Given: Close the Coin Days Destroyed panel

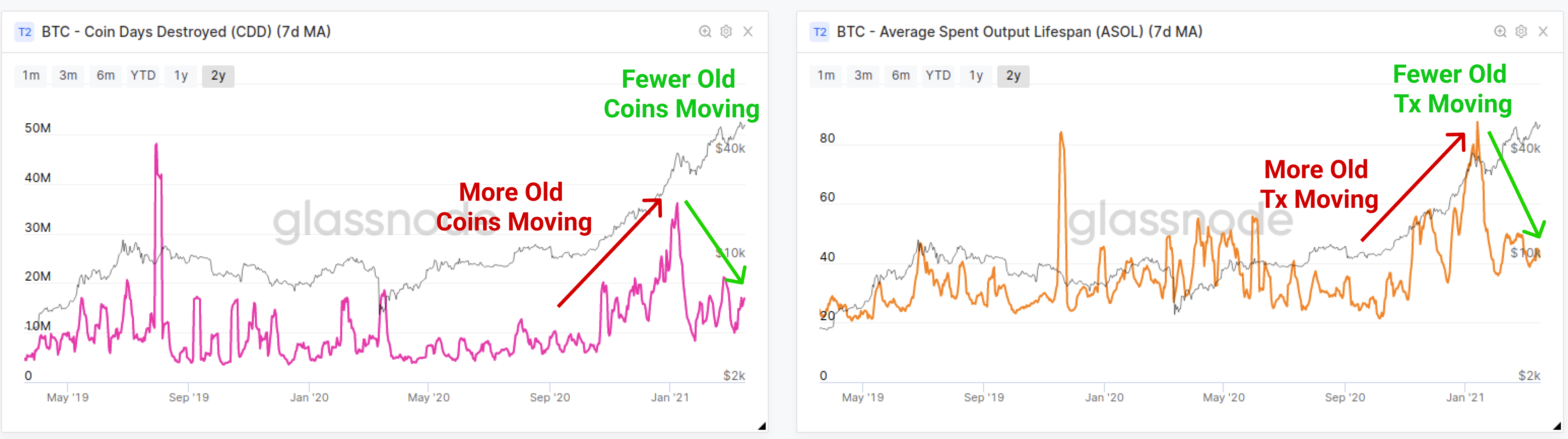Looking at the screenshot, I should (748, 31).
